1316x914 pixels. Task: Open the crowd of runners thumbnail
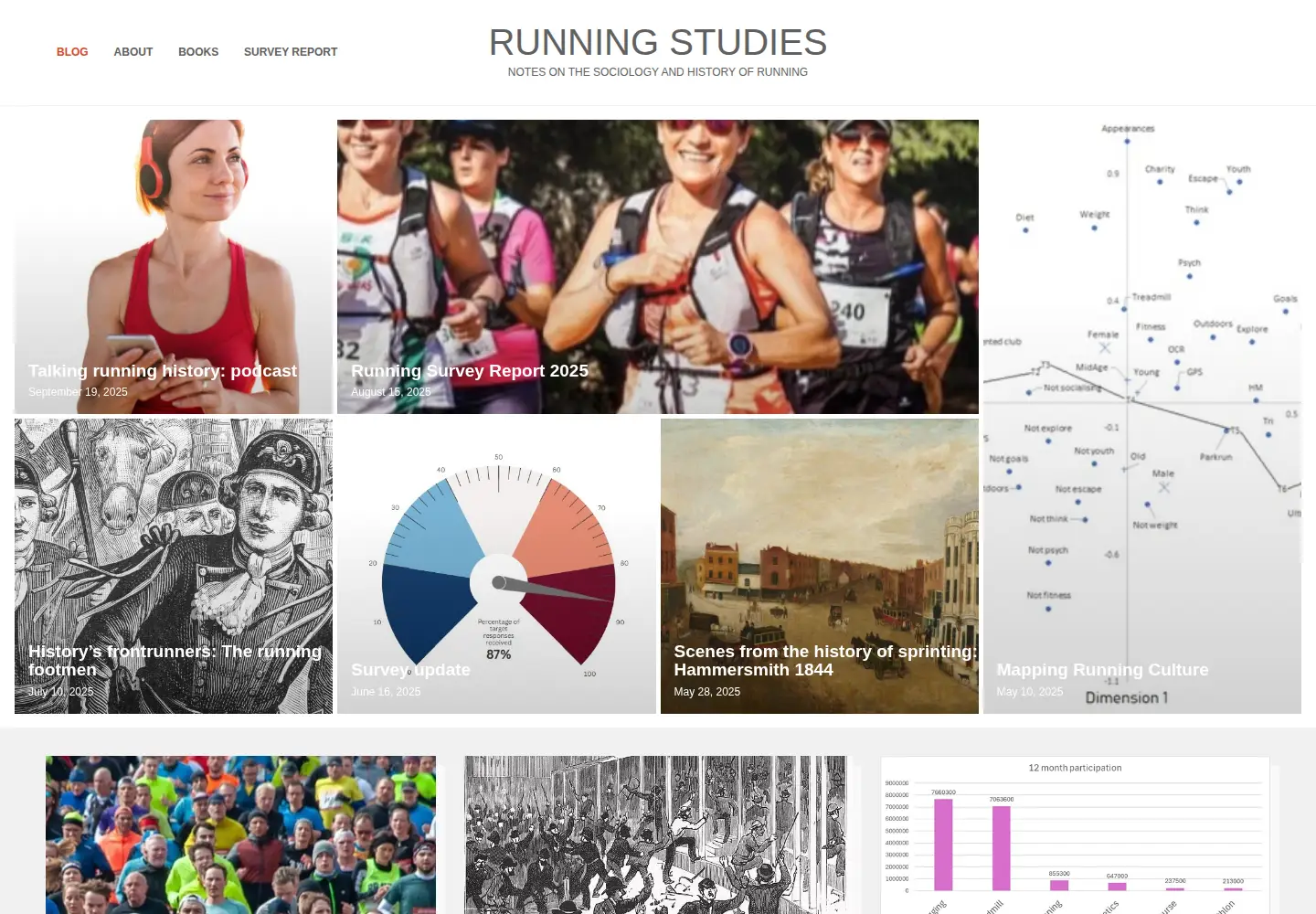click(x=240, y=834)
